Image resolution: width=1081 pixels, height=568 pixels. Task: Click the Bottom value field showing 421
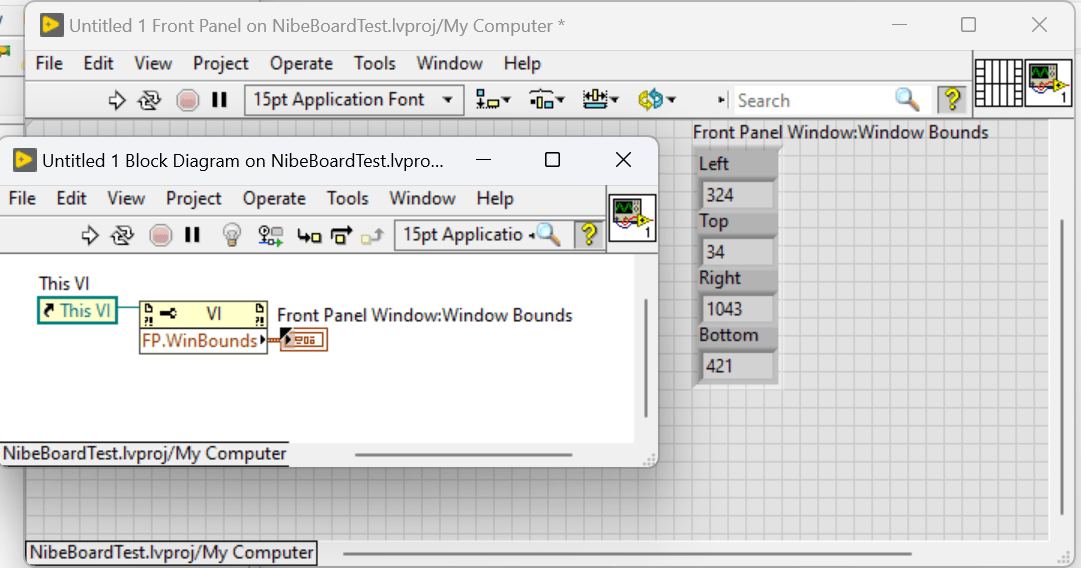737,366
